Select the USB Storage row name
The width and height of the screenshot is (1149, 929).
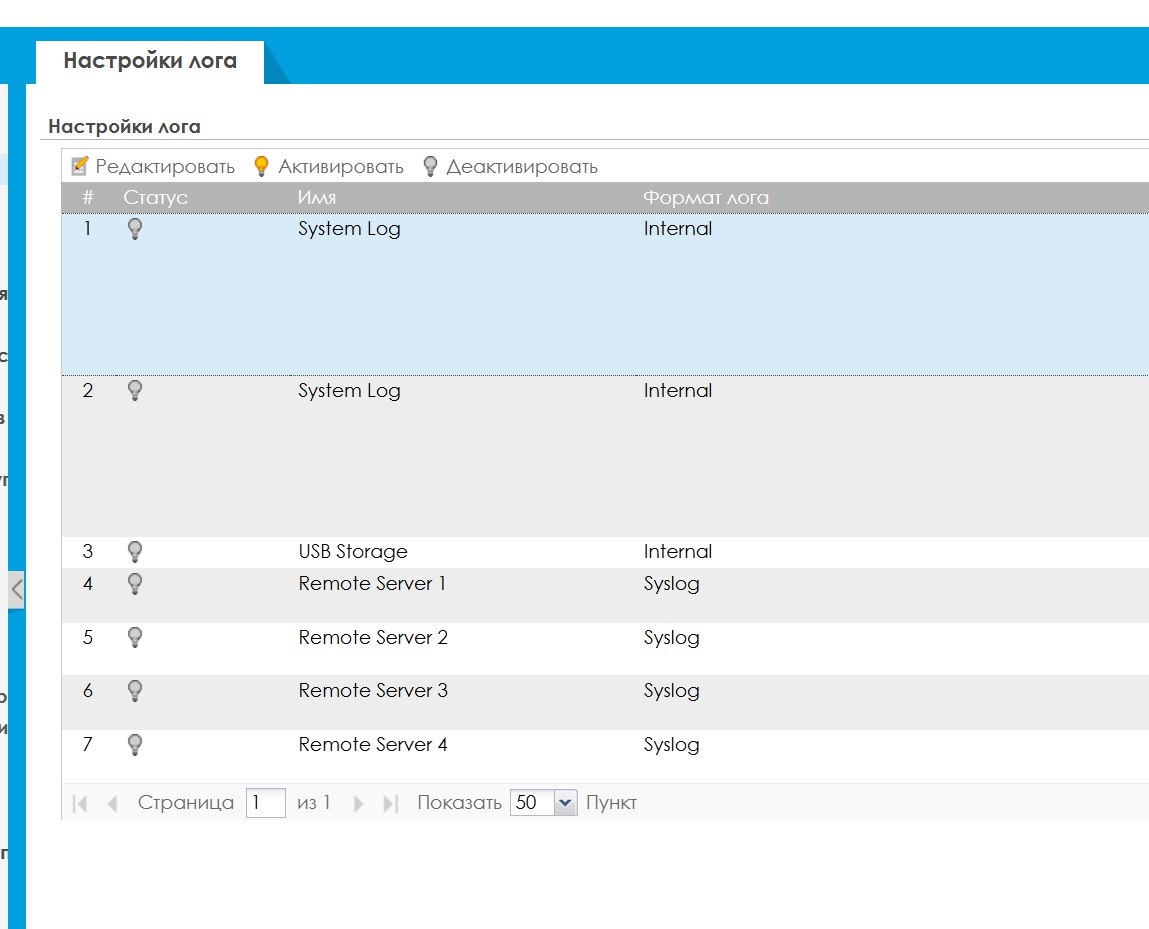tap(352, 552)
